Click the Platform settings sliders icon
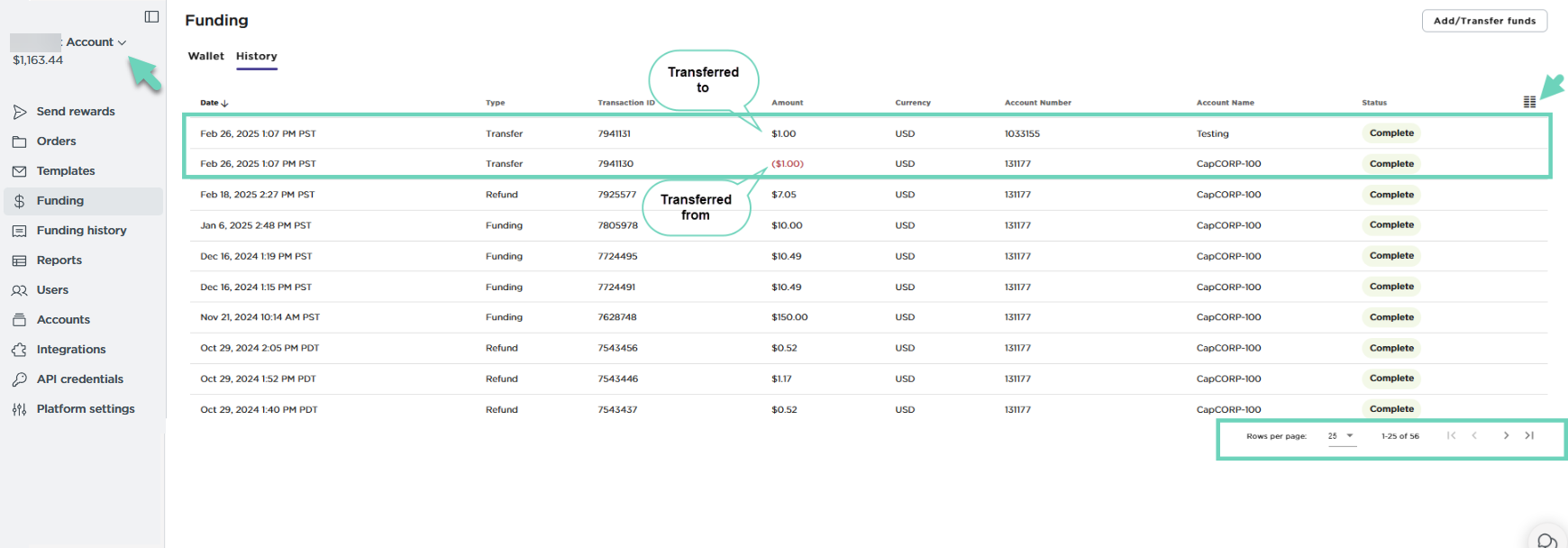Viewport: 1568px width, 548px height. [20, 409]
